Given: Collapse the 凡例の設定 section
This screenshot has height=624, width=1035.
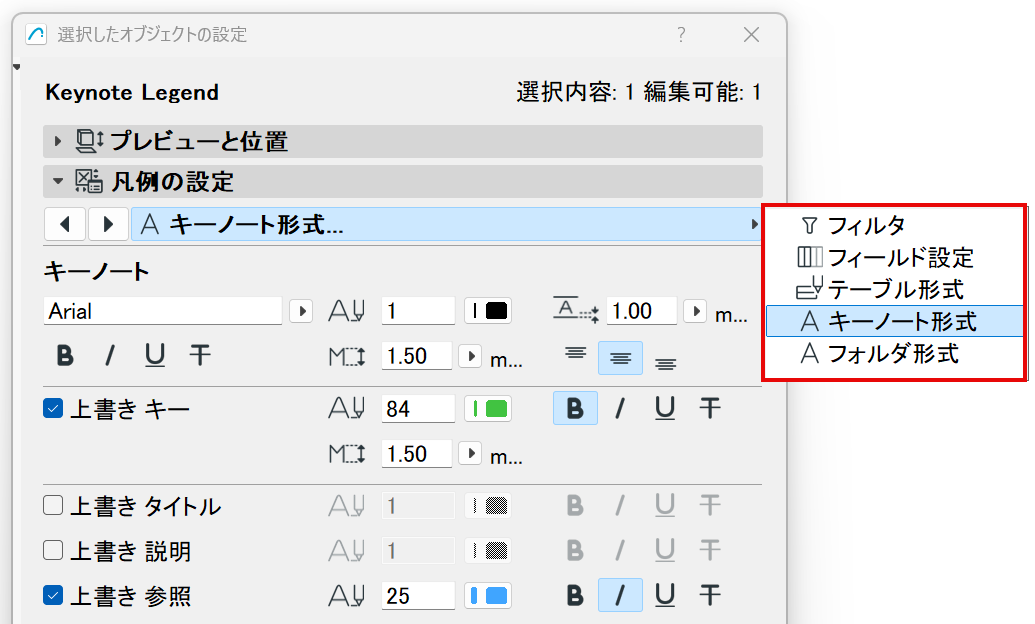Looking at the screenshot, I should [58, 181].
